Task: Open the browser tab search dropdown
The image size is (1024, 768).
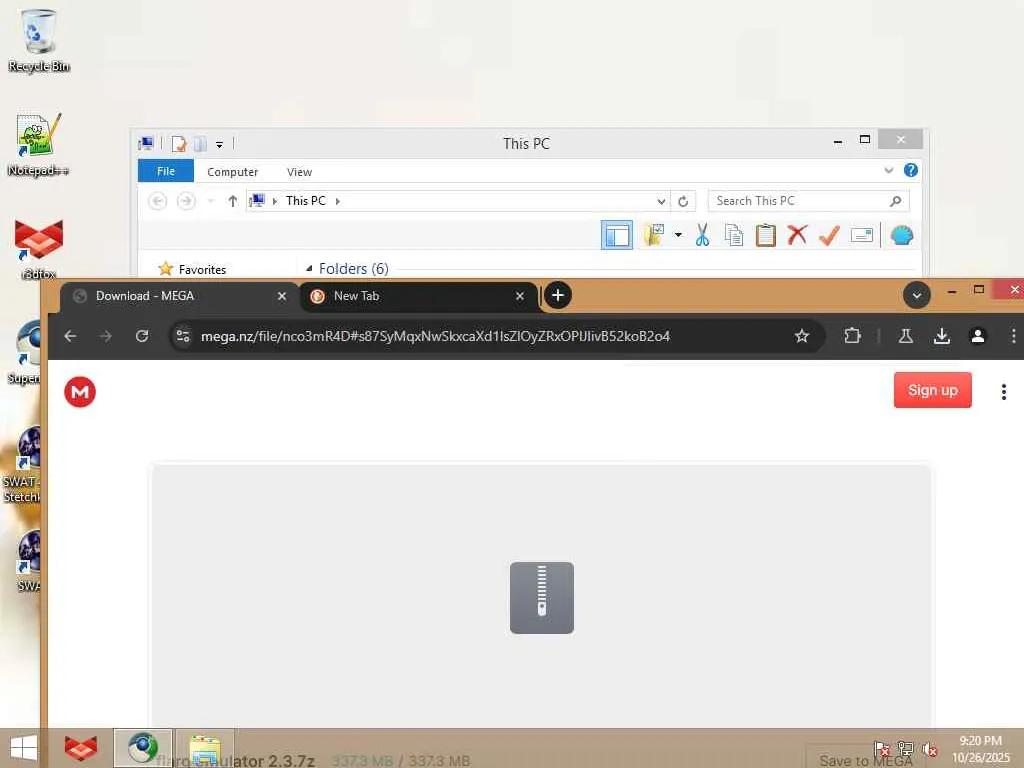Action: tap(917, 295)
